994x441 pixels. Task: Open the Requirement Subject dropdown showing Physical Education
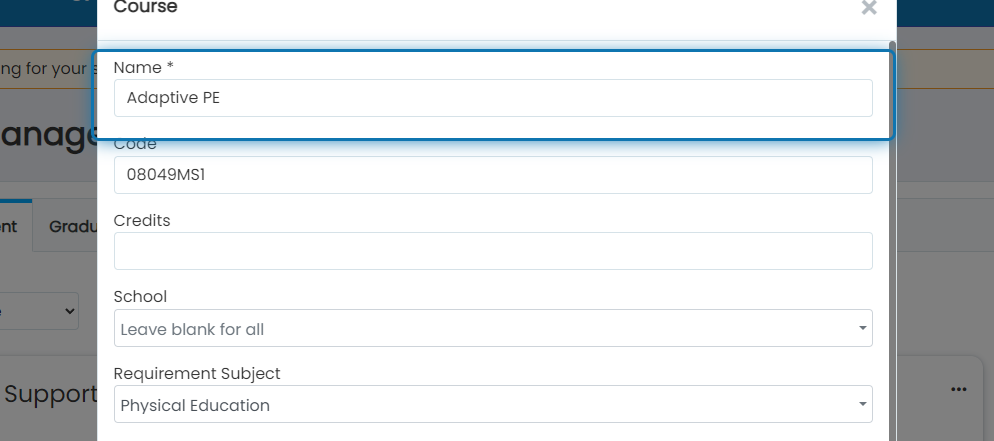pos(493,404)
